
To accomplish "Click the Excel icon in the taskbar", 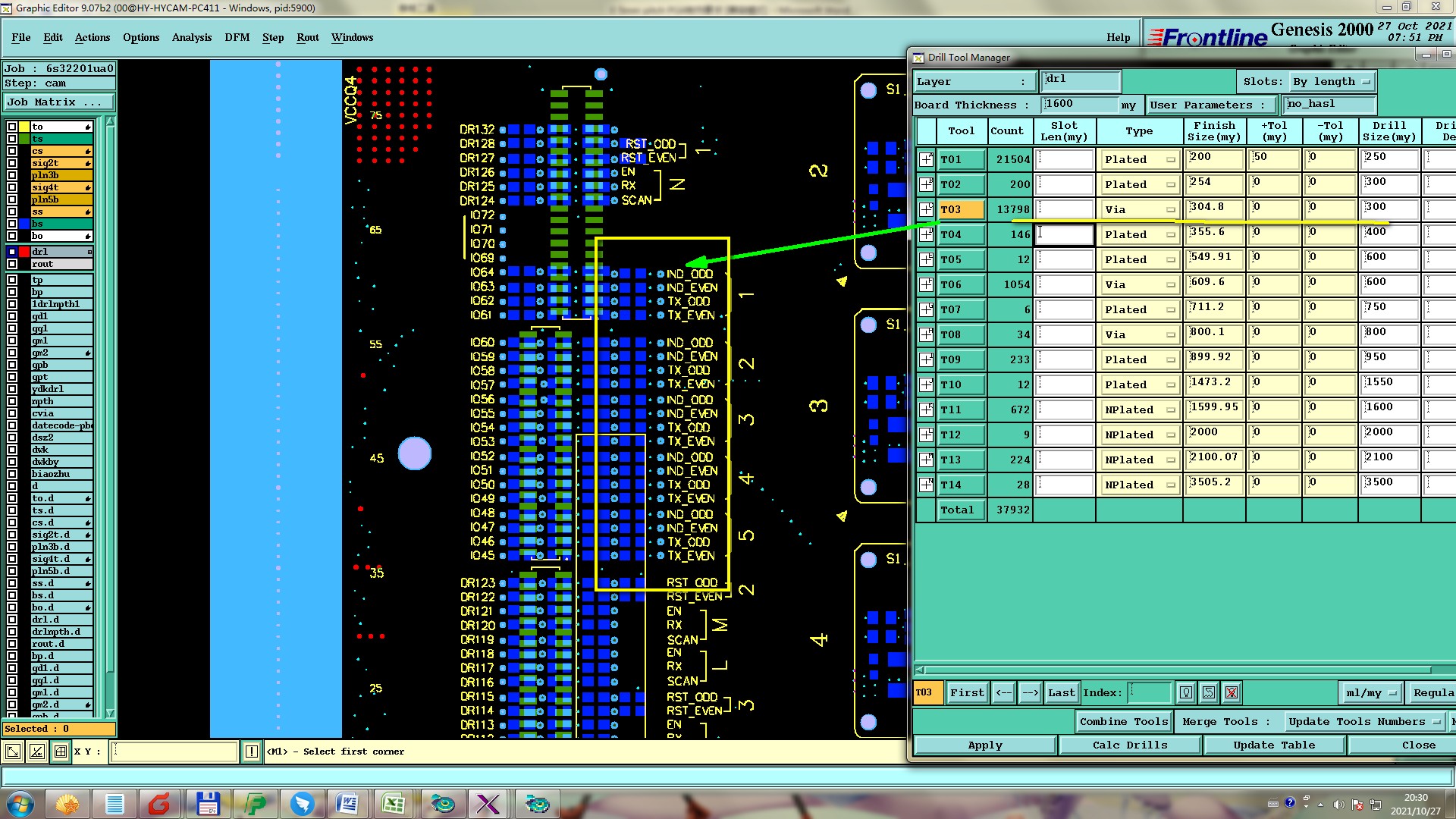I will [393, 803].
